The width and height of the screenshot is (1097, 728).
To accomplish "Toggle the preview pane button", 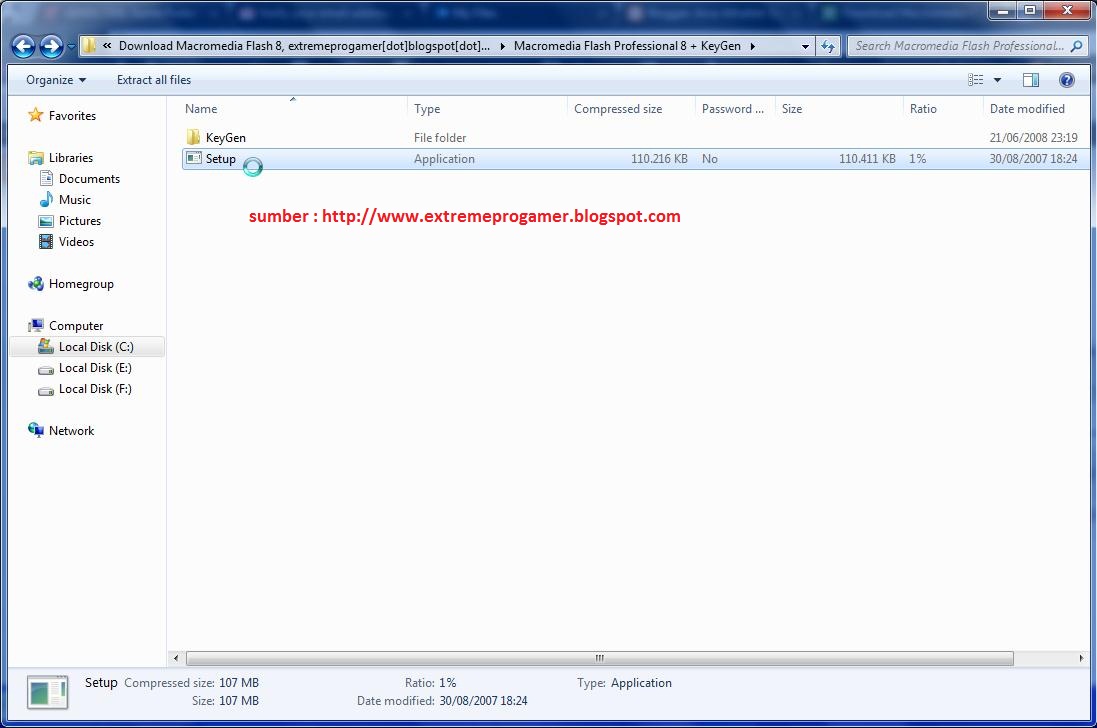I will 1031,80.
